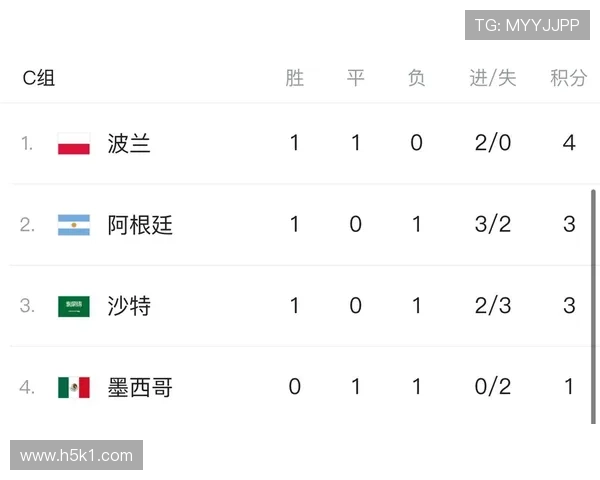The height and width of the screenshot is (480, 600).
Task: Click the 积分 column header
Action: click(569, 78)
